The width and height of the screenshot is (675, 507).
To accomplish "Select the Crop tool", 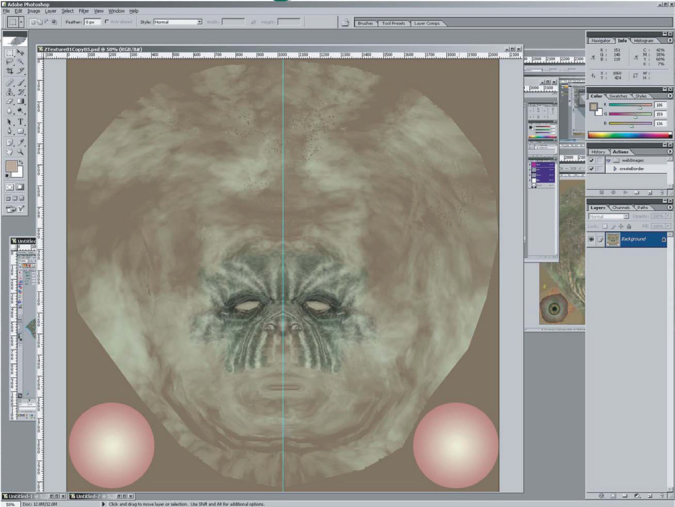I will point(9,72).
